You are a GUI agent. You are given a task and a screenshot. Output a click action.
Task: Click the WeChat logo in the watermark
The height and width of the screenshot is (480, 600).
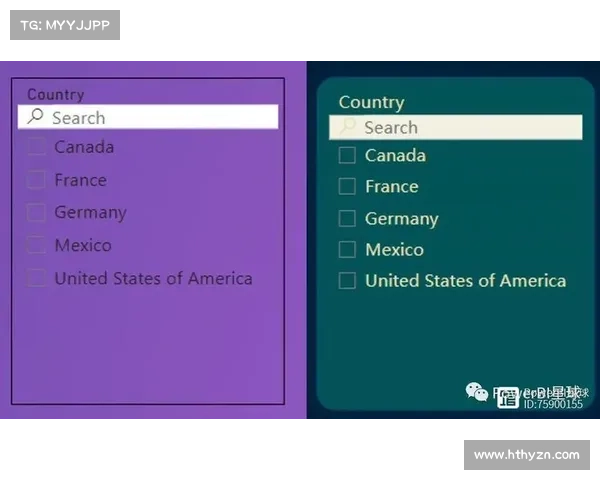[x=475, y=392]
